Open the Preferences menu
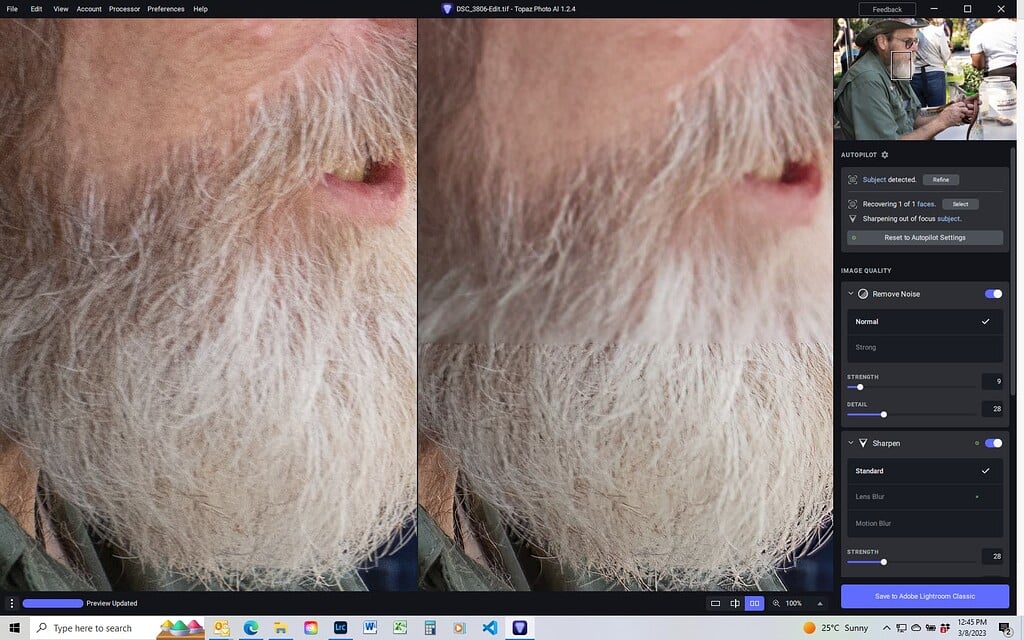 pyautogui.click(x=165, y=8)
